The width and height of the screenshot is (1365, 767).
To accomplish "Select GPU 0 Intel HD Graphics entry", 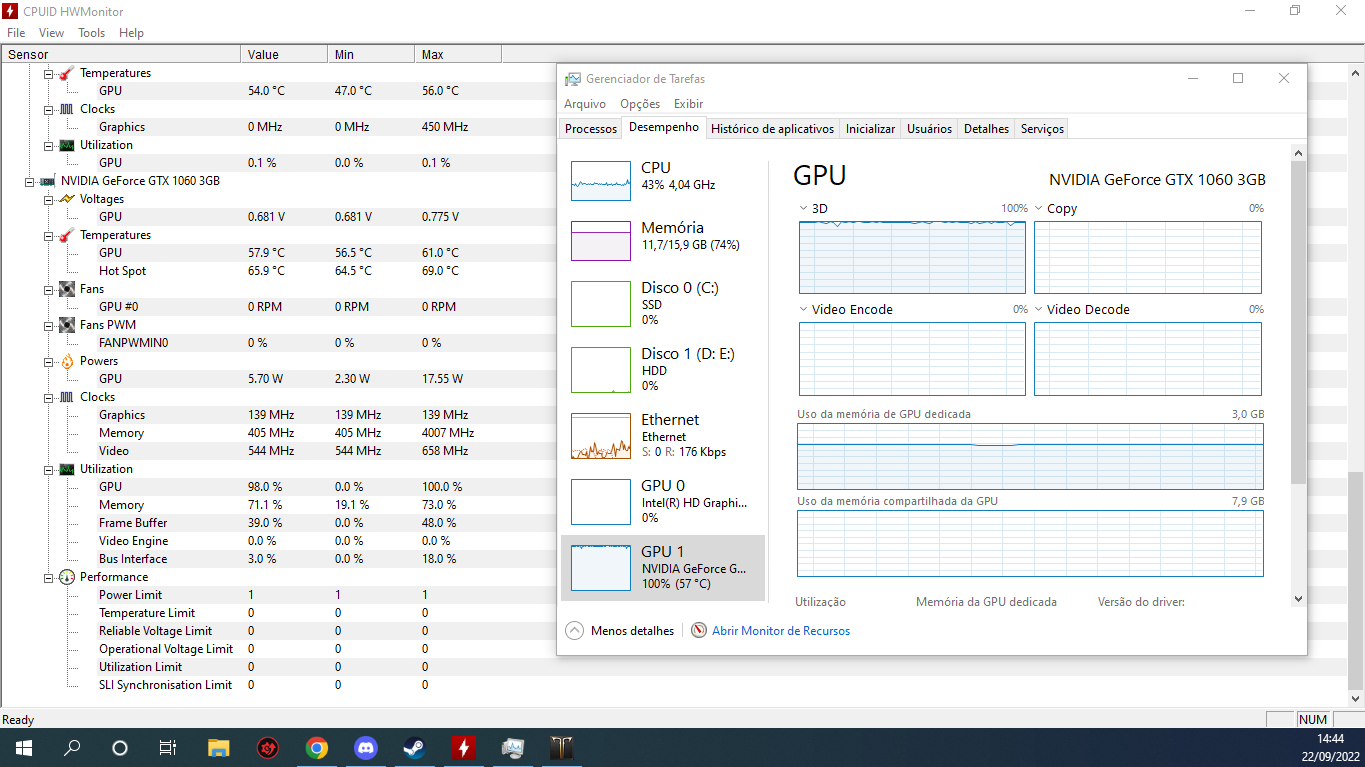I will click(663, 501).
